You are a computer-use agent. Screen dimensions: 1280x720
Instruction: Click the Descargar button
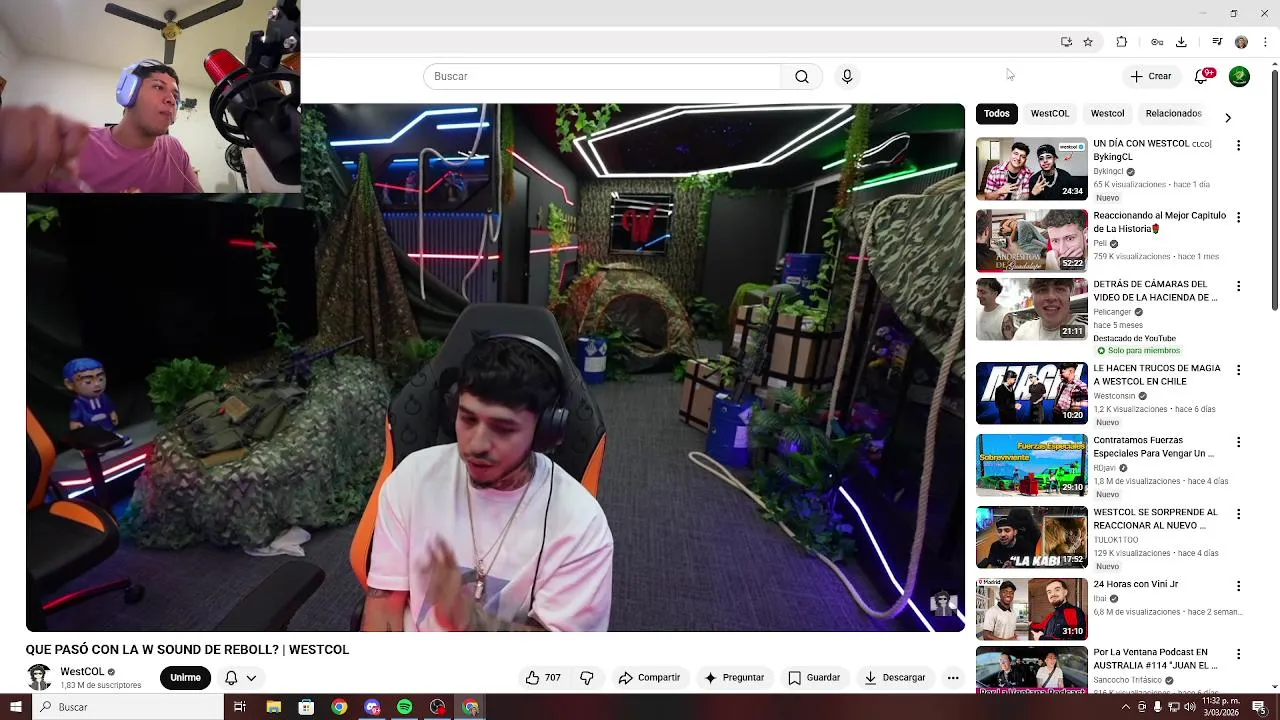point(895,678)
